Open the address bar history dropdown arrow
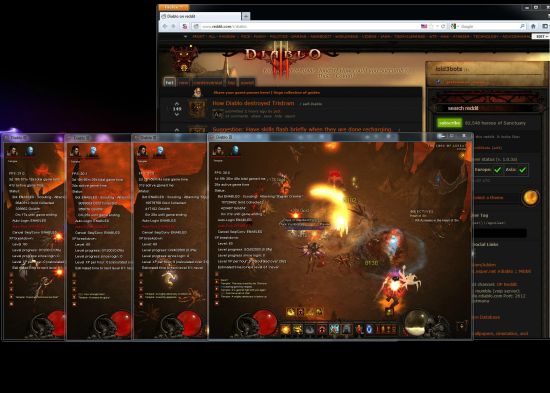This screenshot has height=393, width=550. point(437,26)
